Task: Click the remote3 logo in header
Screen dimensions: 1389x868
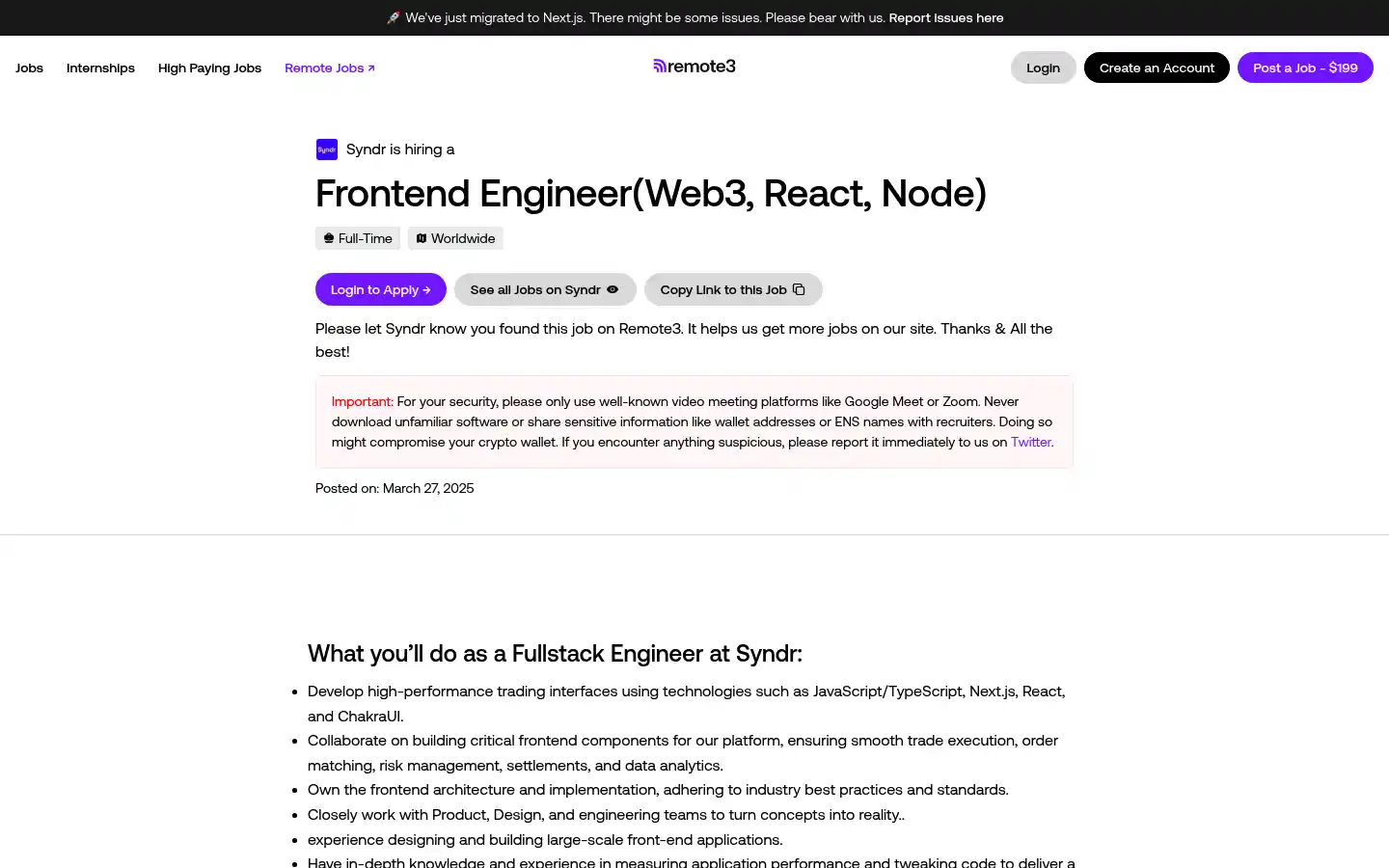Action: click(x=694, y=67)
